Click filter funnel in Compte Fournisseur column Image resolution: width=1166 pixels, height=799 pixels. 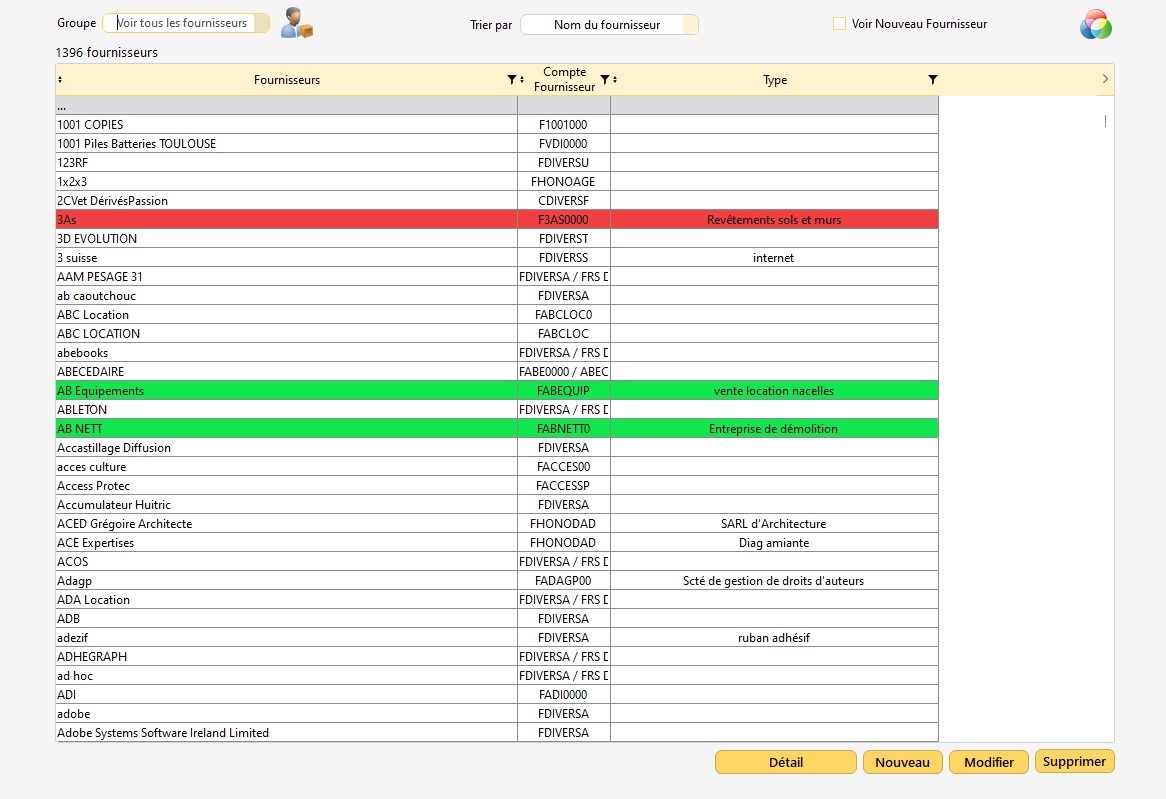604,80
